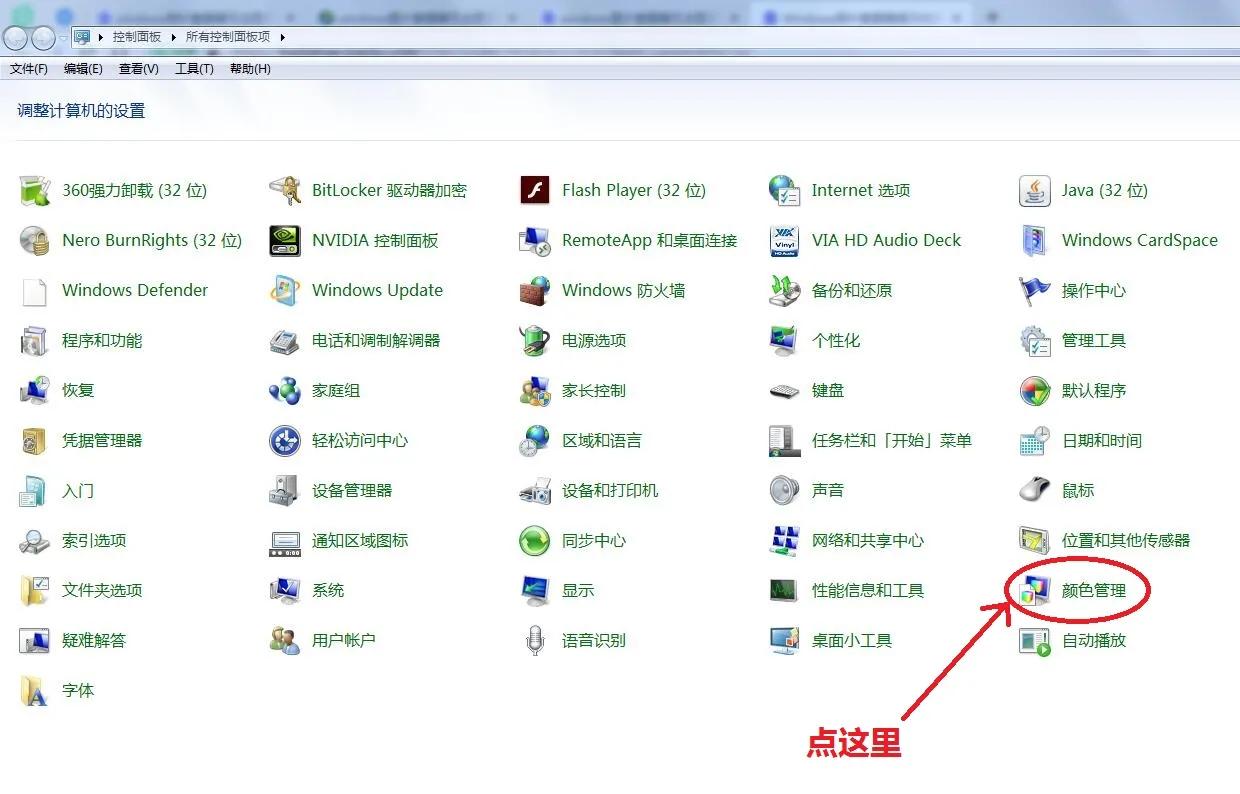1240x794 pixels.
Task: Open the 工具(T) menu
Action: 194,69
